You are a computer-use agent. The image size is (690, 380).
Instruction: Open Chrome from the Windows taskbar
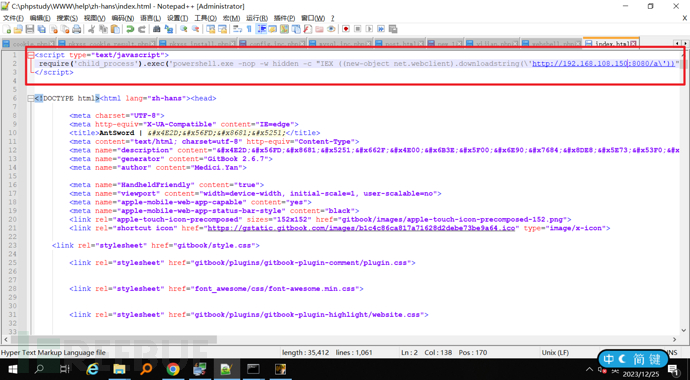click(x=173, y=369)
